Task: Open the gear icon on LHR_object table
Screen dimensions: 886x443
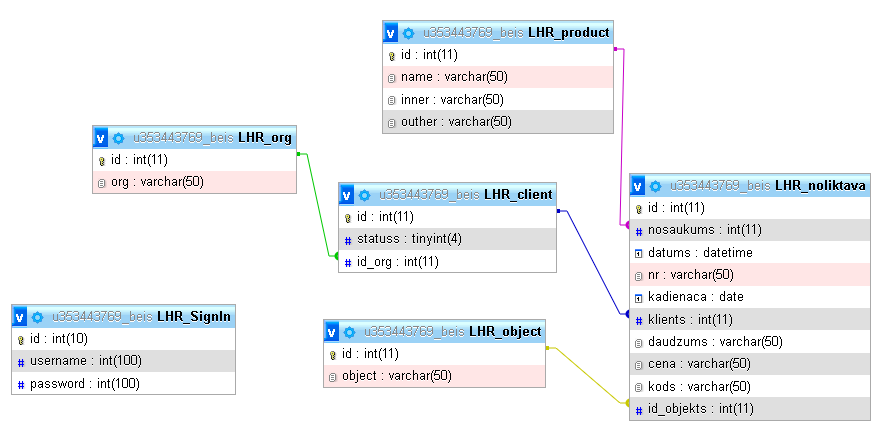Action: point(349,332)
